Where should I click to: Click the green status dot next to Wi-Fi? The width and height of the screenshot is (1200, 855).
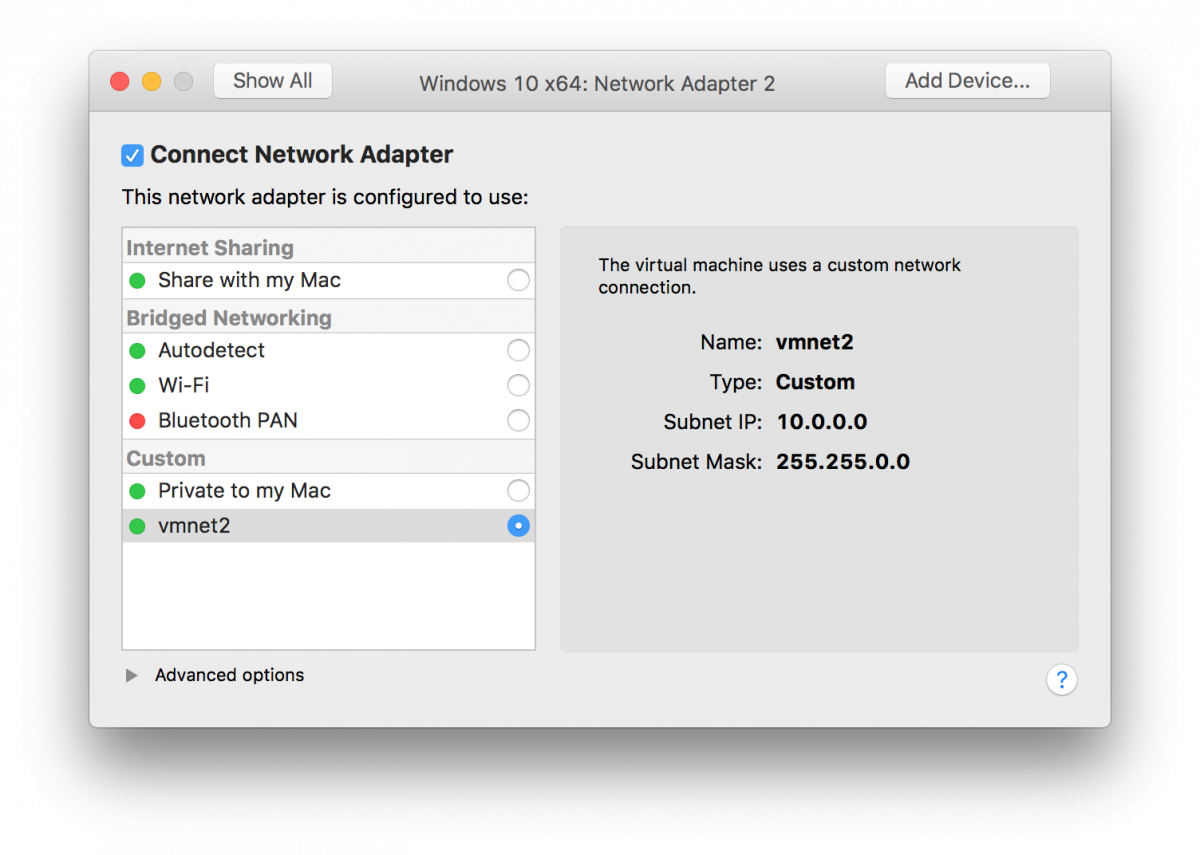click(x=137, y=385)
